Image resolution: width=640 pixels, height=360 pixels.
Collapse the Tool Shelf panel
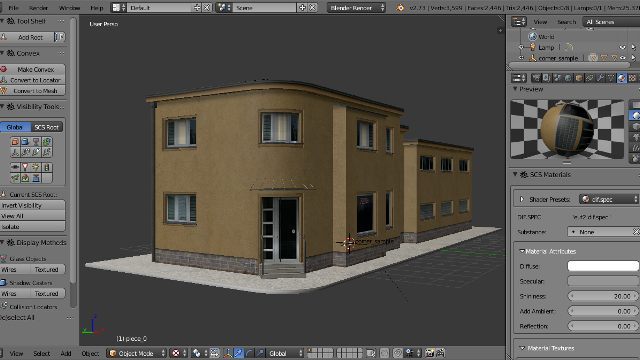(2, 21)
